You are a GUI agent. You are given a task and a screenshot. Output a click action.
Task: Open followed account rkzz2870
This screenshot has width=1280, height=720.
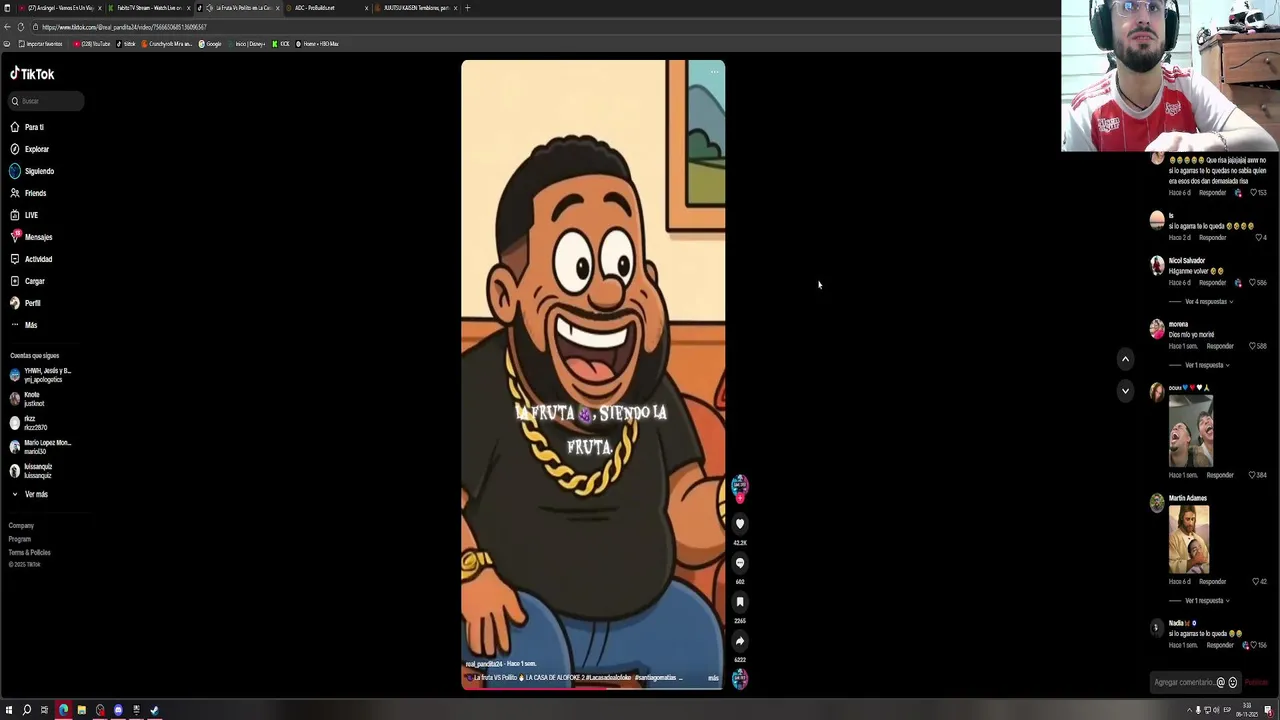click(28, 423)
